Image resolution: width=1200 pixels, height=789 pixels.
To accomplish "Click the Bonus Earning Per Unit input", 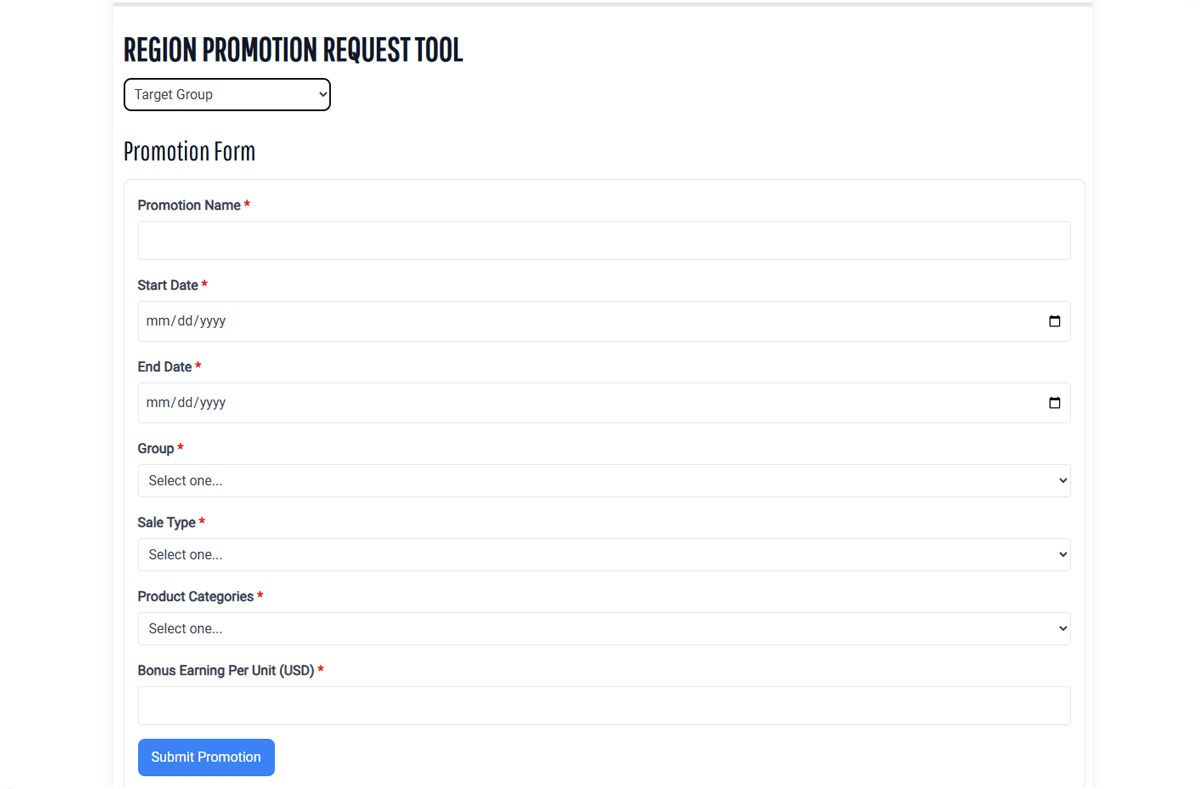I will pos(603,705).
